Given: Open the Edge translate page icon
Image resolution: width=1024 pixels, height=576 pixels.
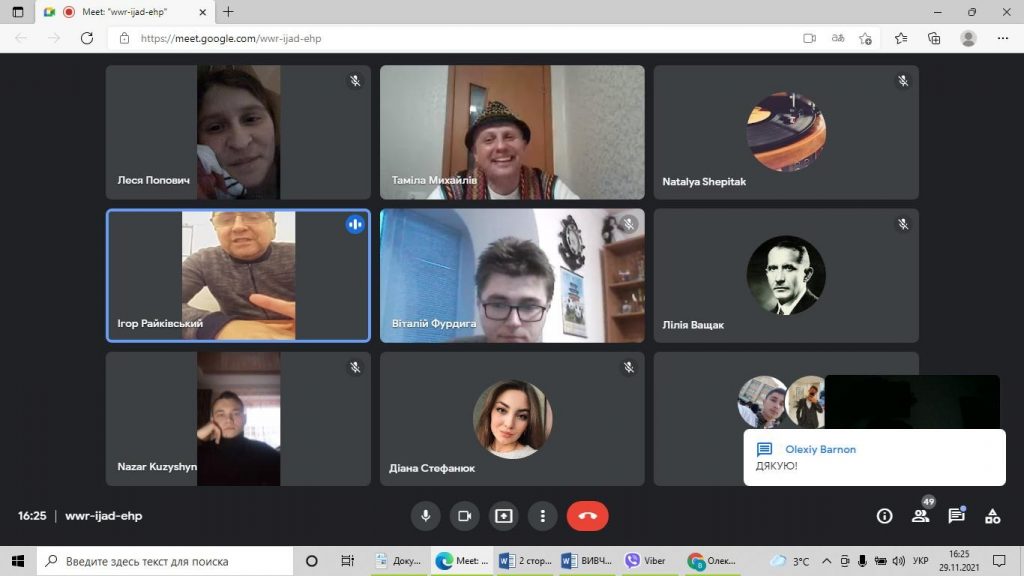Looking at the screenshot, I should click(x=838, y=38).
